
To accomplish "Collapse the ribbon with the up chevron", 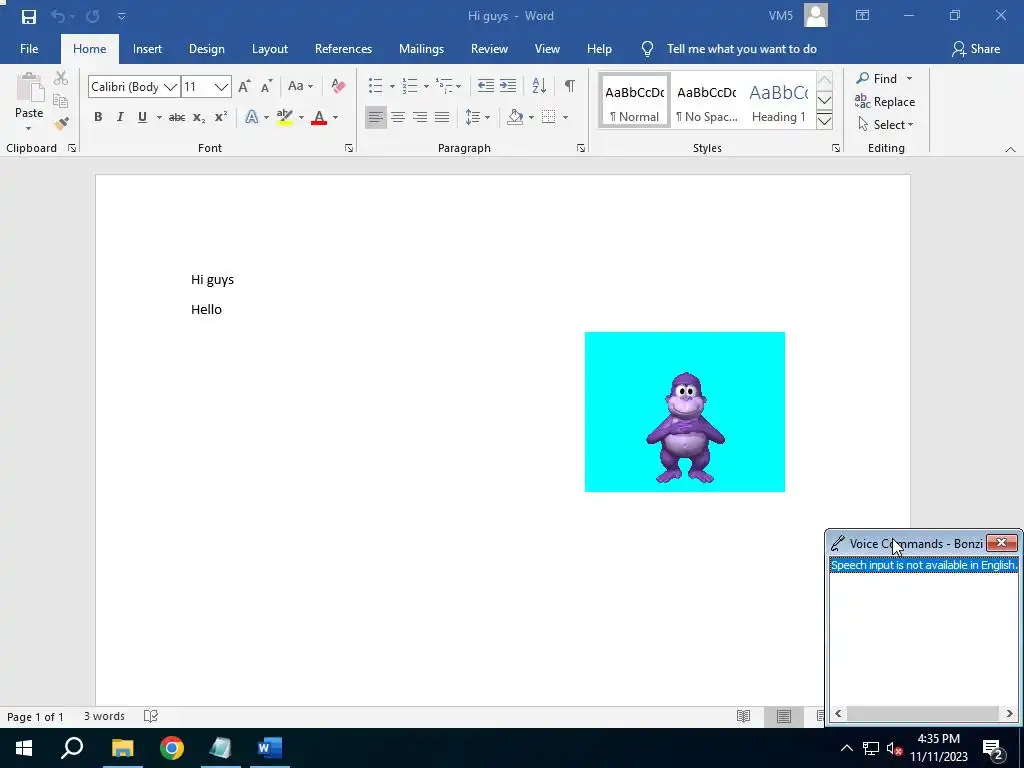I will [x=1010, y=150].
